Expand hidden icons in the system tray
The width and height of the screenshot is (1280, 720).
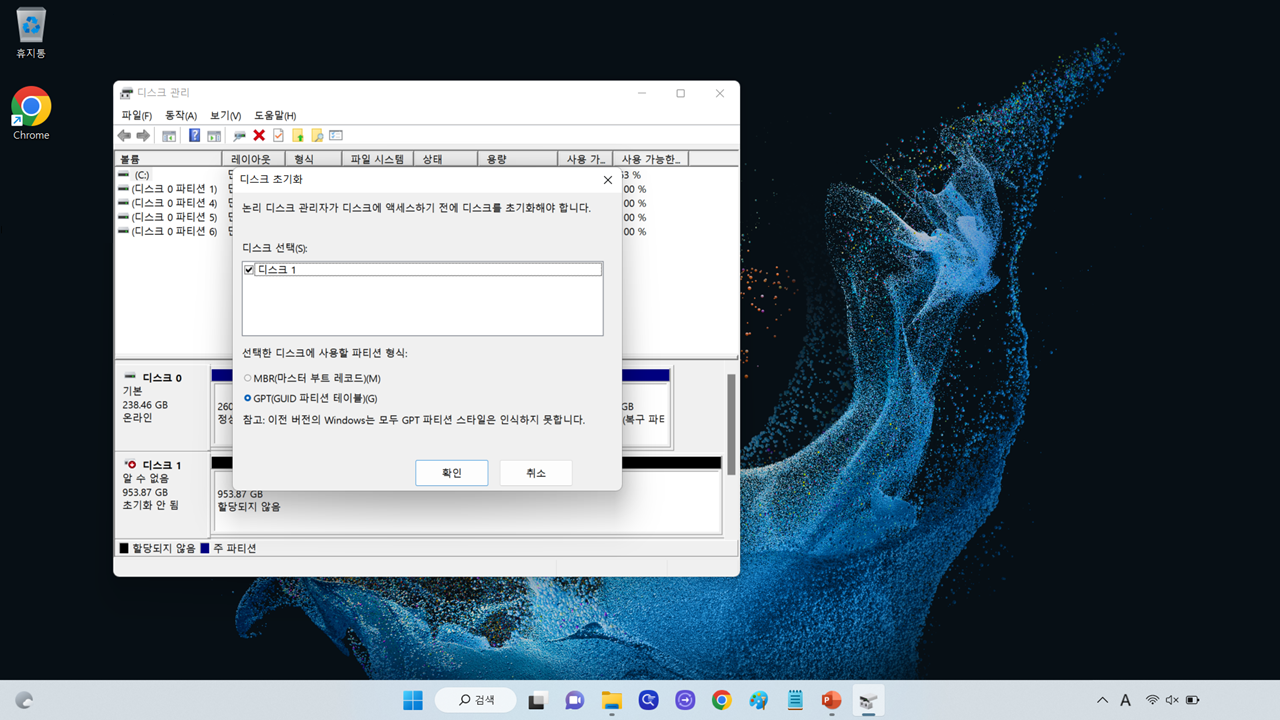[x=1102, y=700]
